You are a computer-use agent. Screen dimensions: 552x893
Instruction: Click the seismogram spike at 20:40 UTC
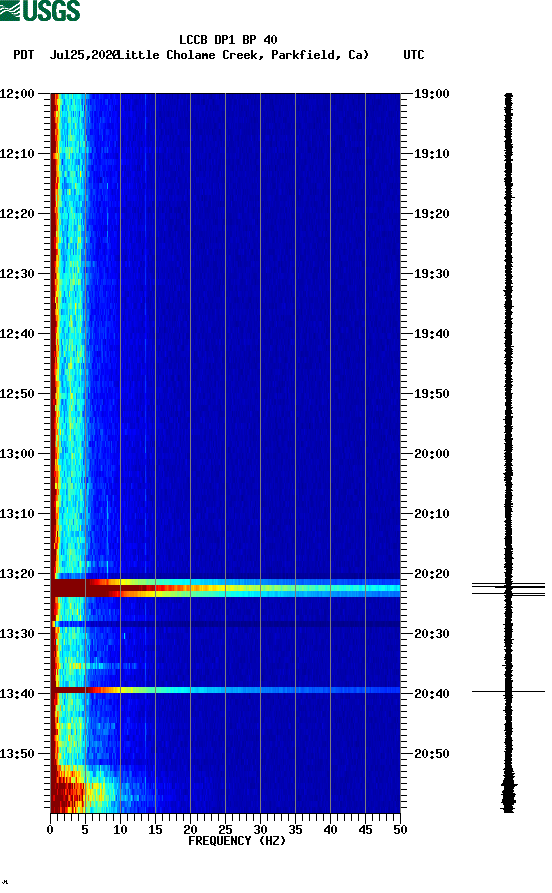(x=508, y=691)
